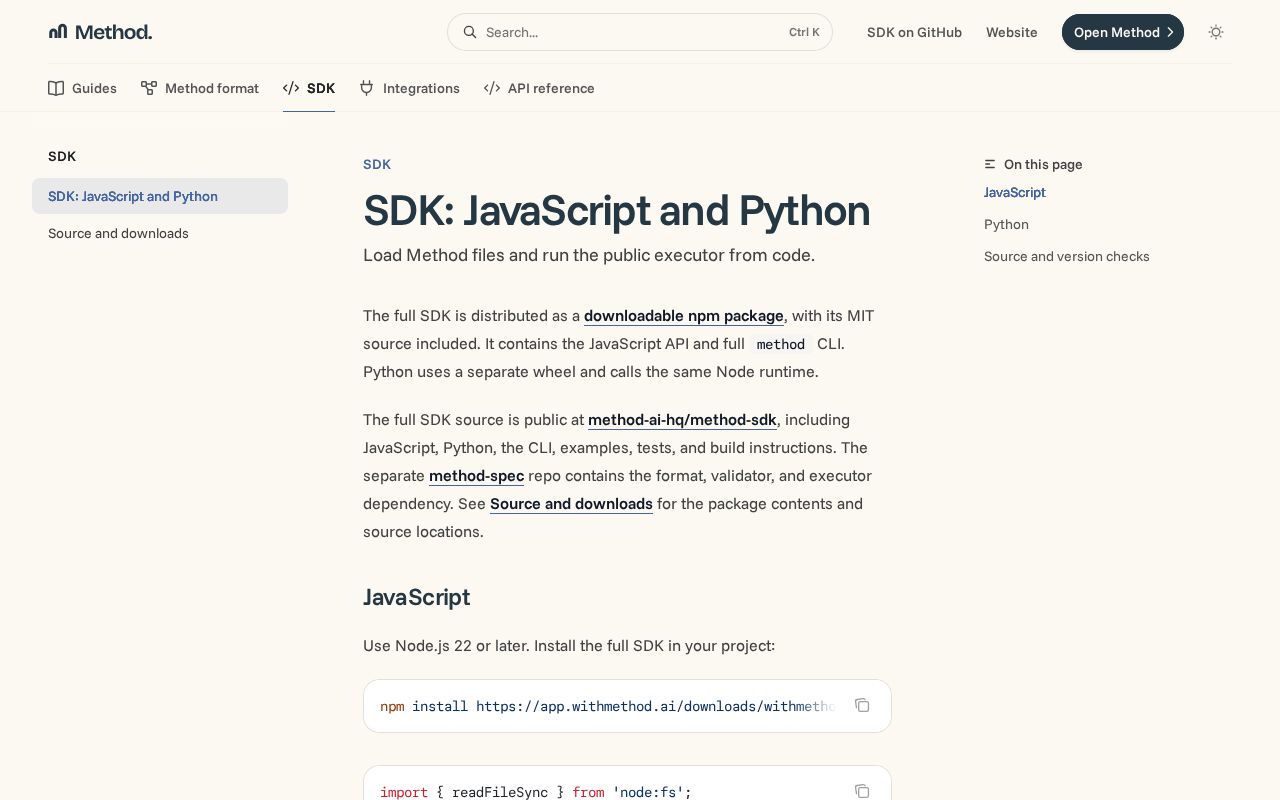This screenshot has height=800, width=1280.
Task: Open the Website link in the header
Action: click(x=1011, y=32)
